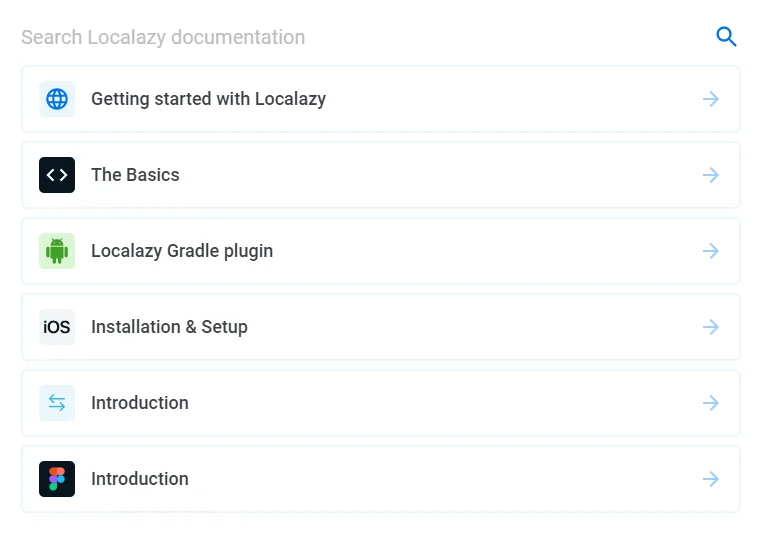
Task: Click arrow on Localazy Gradle plugin row
Action: point(711,251)
